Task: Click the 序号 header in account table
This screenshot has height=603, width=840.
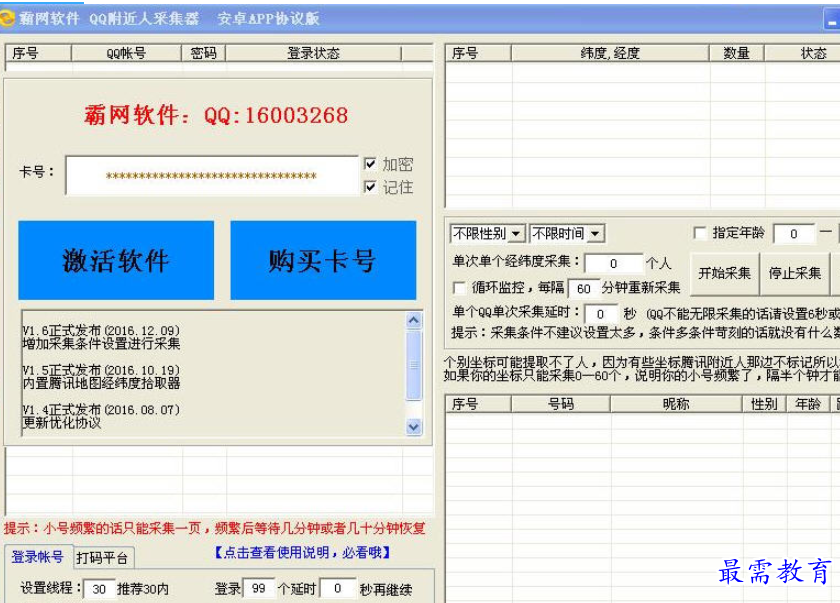Action: [x=38, y=53]
